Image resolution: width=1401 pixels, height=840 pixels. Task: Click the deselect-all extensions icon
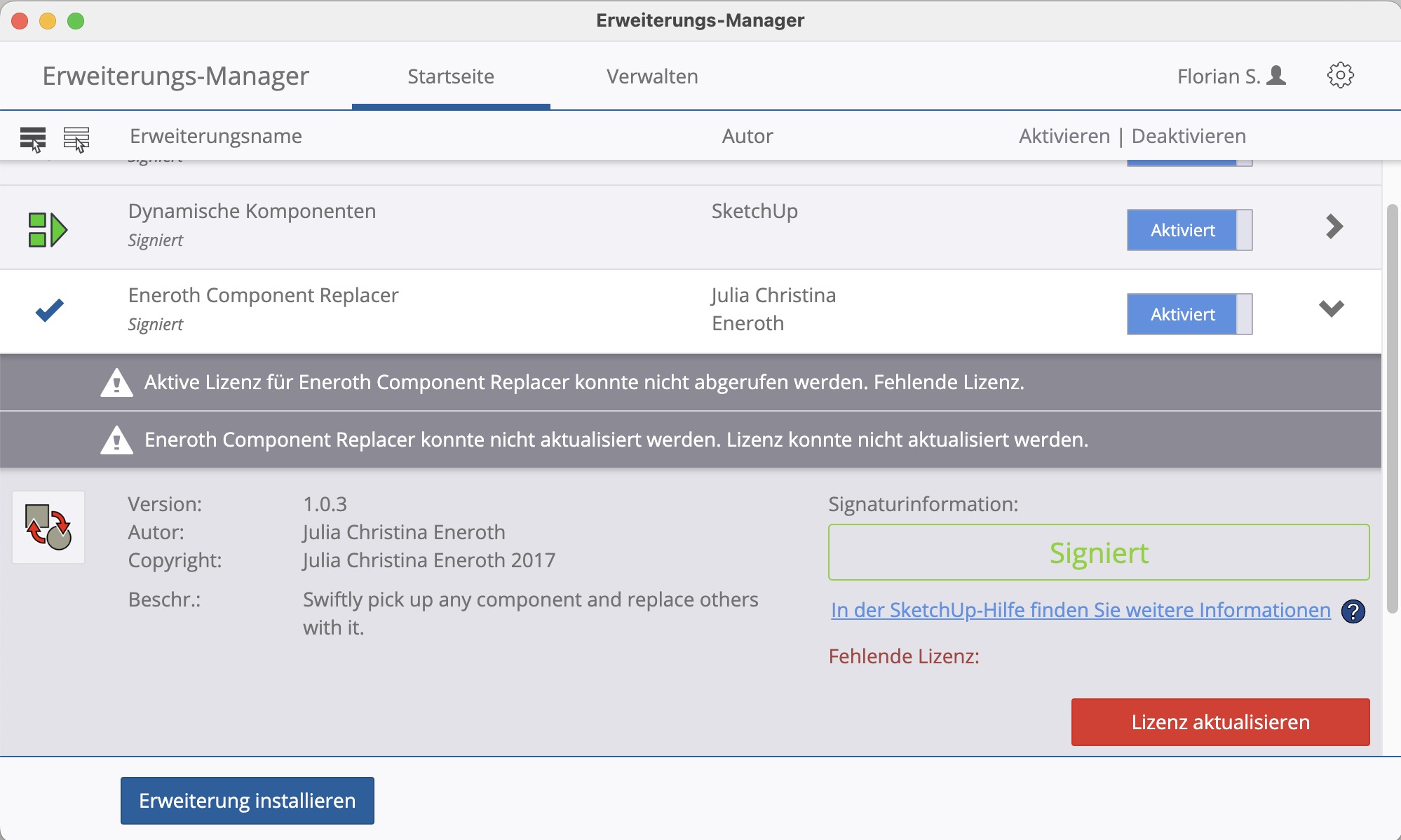coord(76,139)
